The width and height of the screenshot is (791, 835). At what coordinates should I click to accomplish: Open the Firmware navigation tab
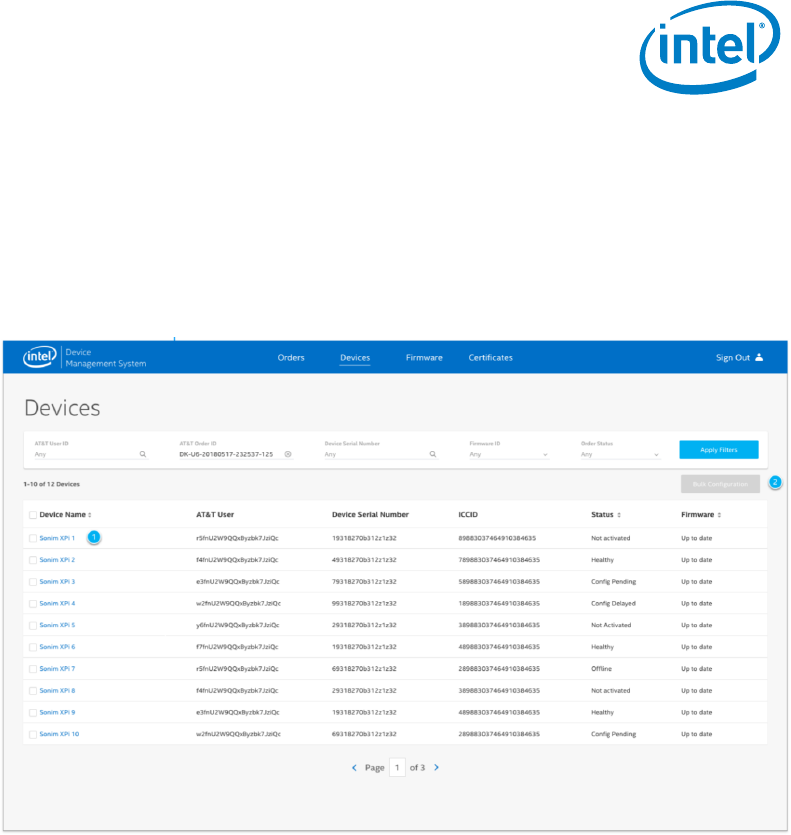click(x=424, y=357)
